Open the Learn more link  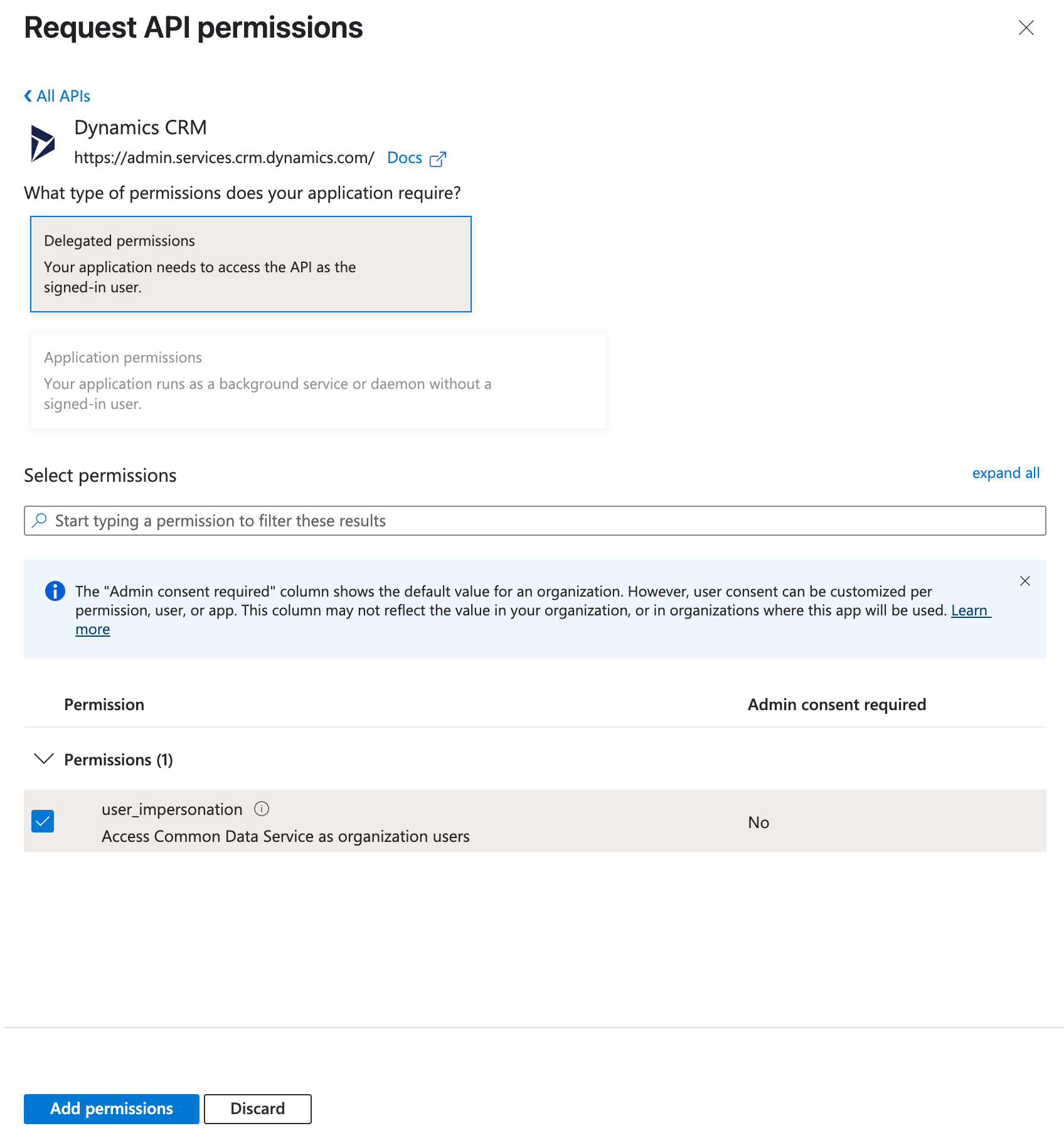tap(970, 610)
